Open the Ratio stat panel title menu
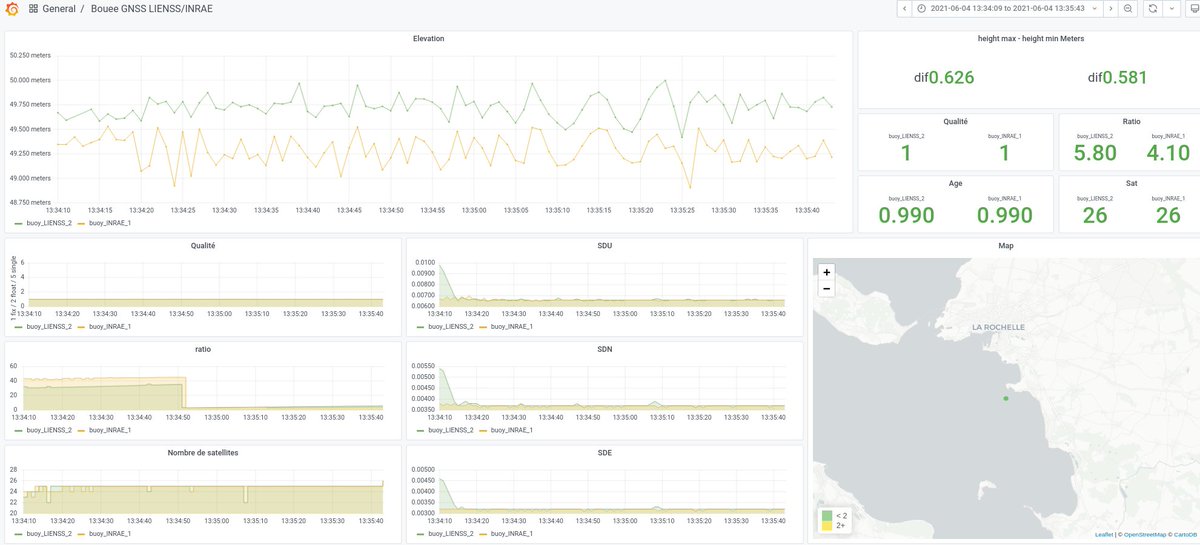Image resolution: width=1200 pixels, height=545 pixels. click(x=1131, y=121)
